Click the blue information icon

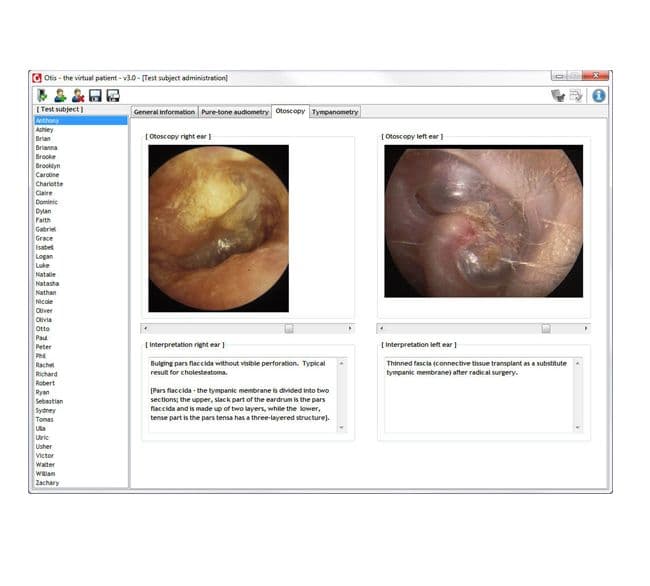coord(599,95)
